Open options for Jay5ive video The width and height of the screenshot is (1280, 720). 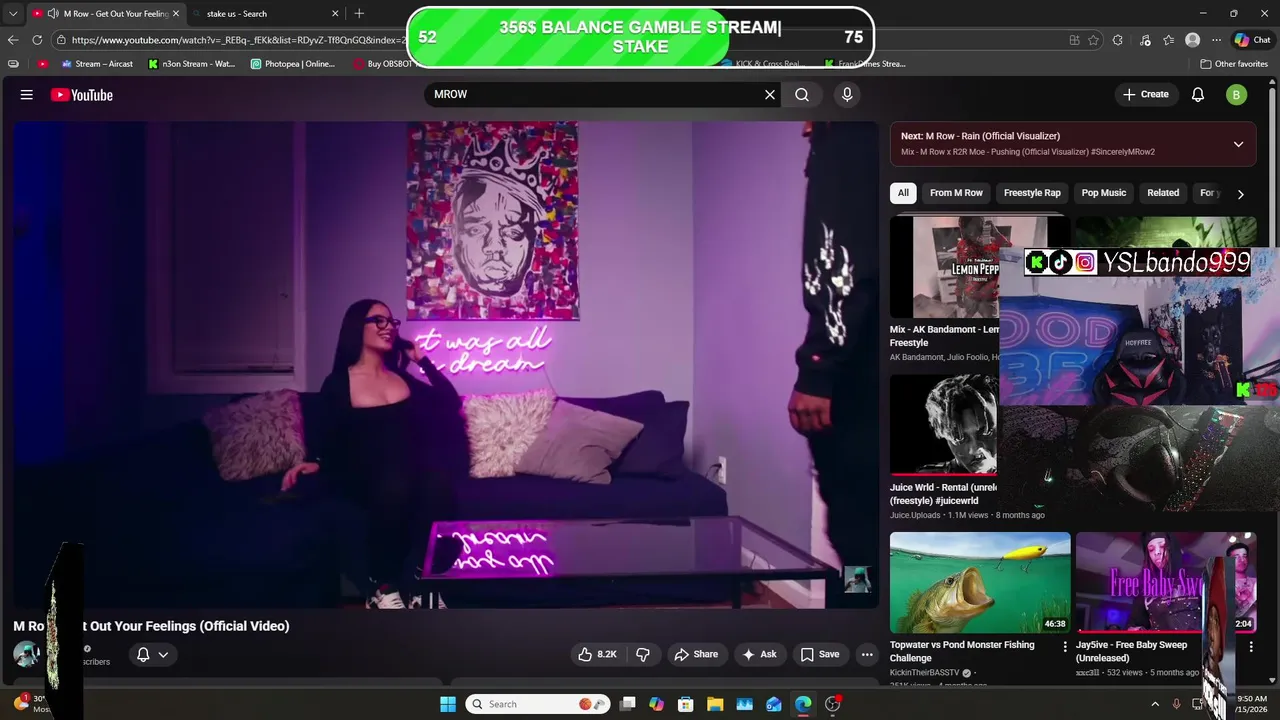(x=1250, y=647)
